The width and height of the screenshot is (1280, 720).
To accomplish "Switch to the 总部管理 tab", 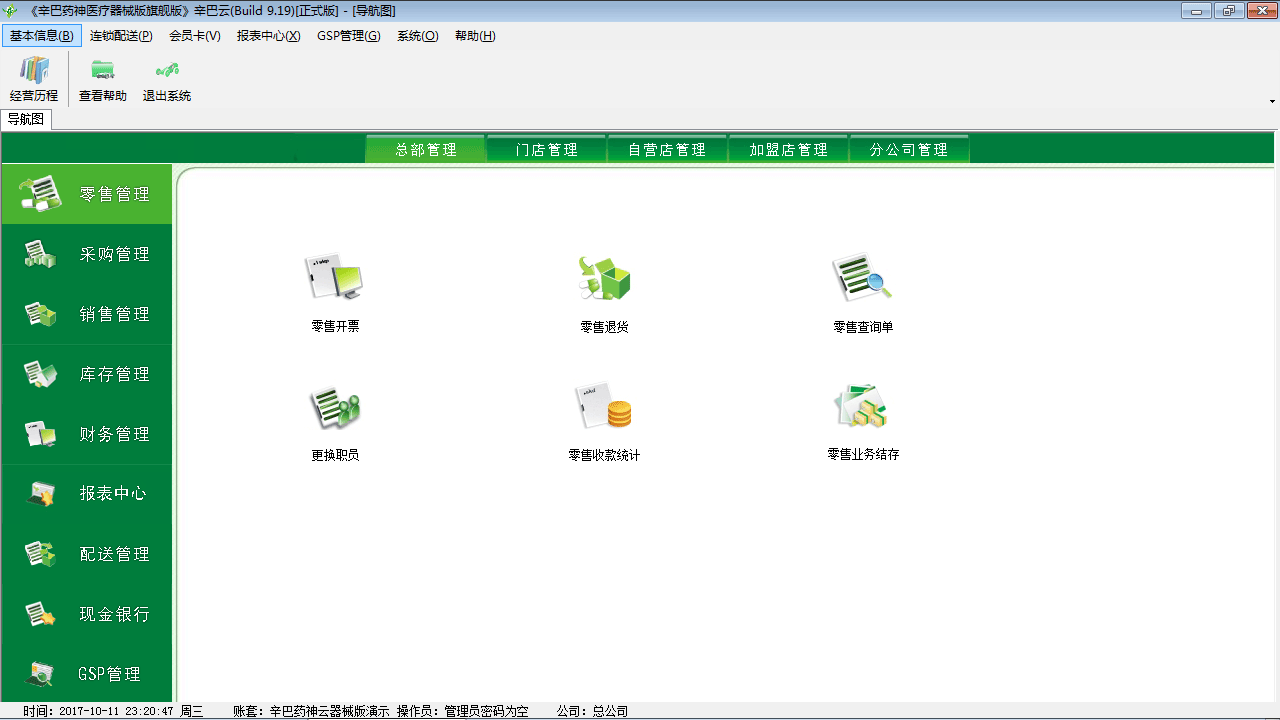I will tap(426, 149).
